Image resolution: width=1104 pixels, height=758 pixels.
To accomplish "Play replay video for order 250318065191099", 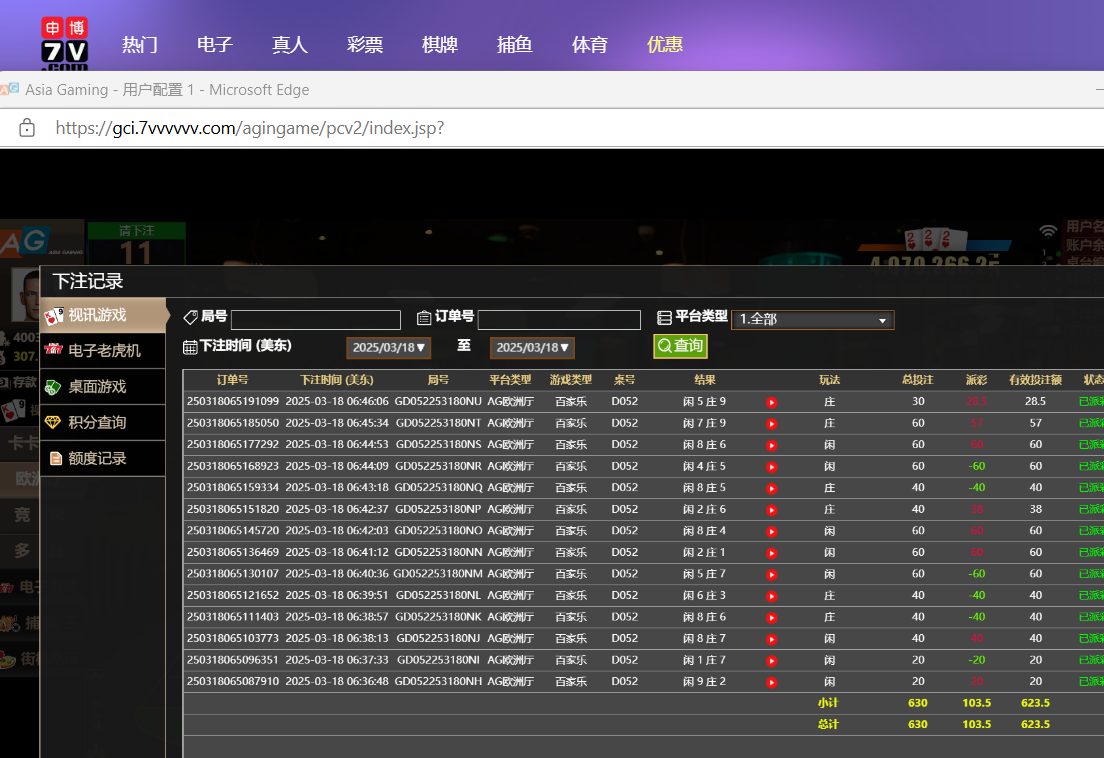I will coord(771,402).
